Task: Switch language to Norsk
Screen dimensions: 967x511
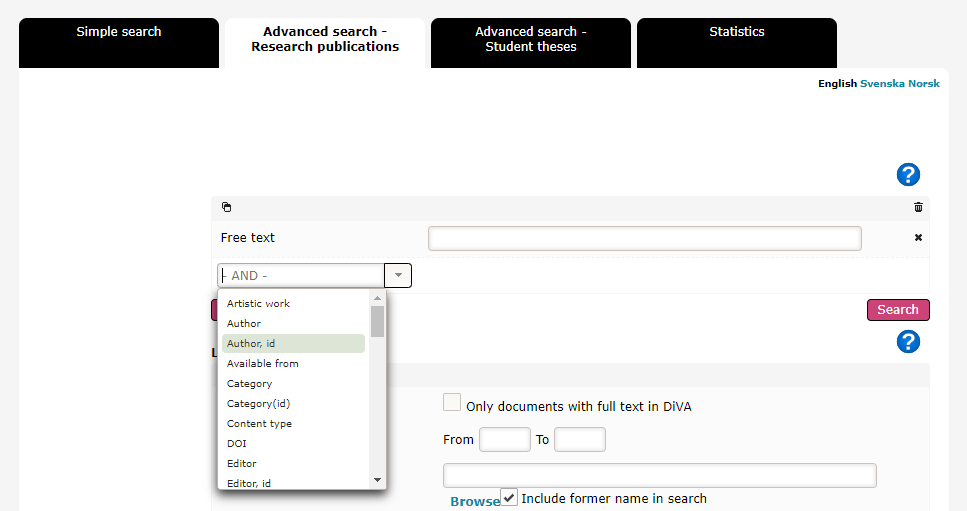Action: pyautogui.click(x=924, y=84)
